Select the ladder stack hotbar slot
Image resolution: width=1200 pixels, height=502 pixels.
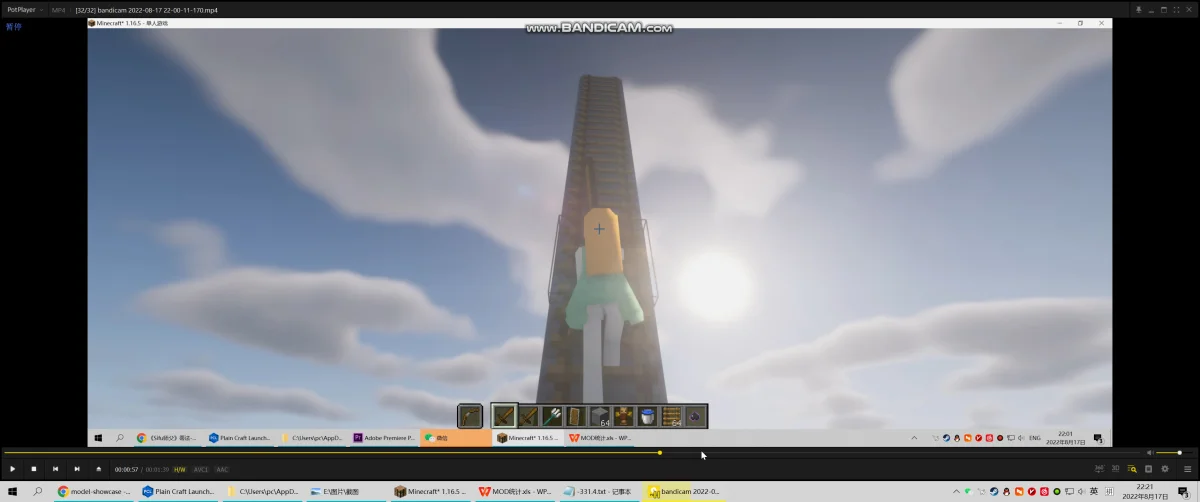point(671,415)
